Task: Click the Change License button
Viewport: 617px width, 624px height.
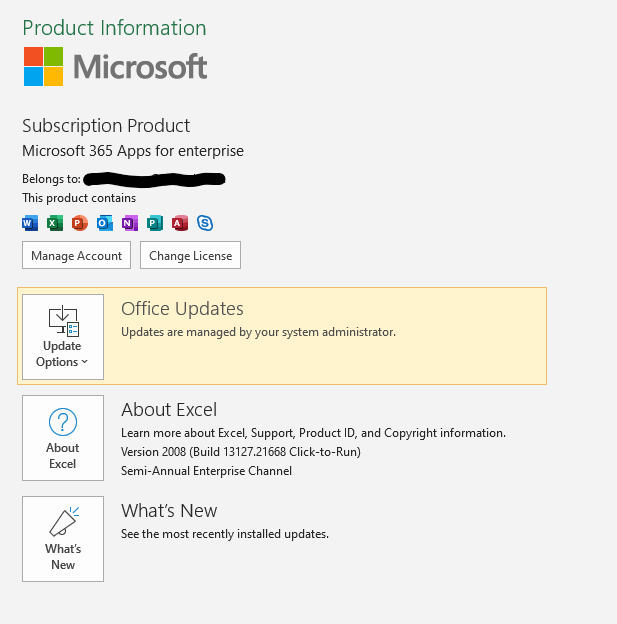Action: pos(190,255)
